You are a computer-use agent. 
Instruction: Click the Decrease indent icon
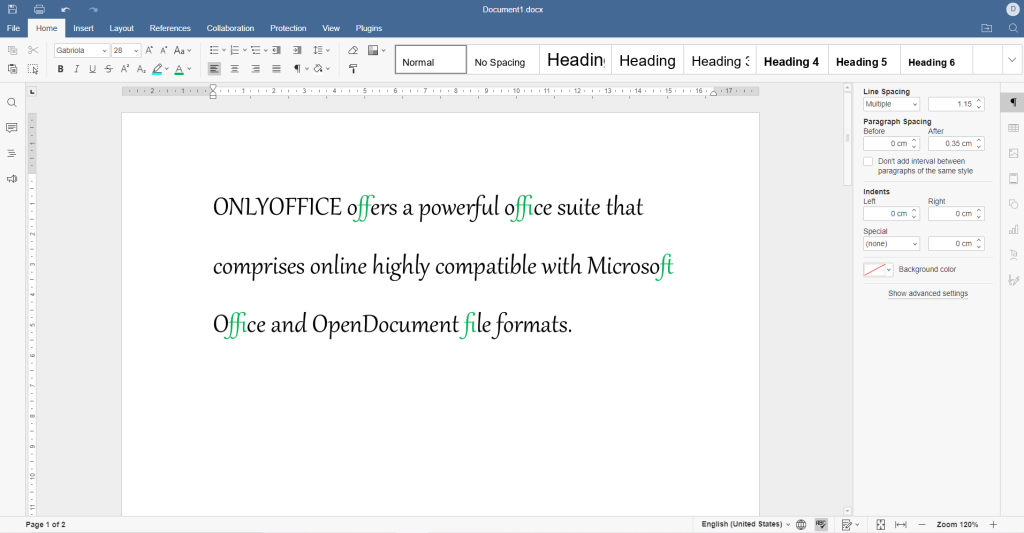(276, 50)
